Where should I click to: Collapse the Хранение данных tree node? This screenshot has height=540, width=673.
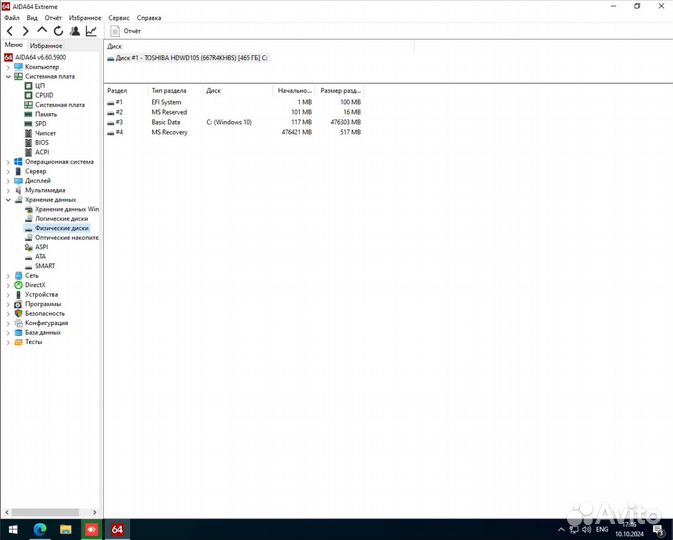(x=8, y=199)
